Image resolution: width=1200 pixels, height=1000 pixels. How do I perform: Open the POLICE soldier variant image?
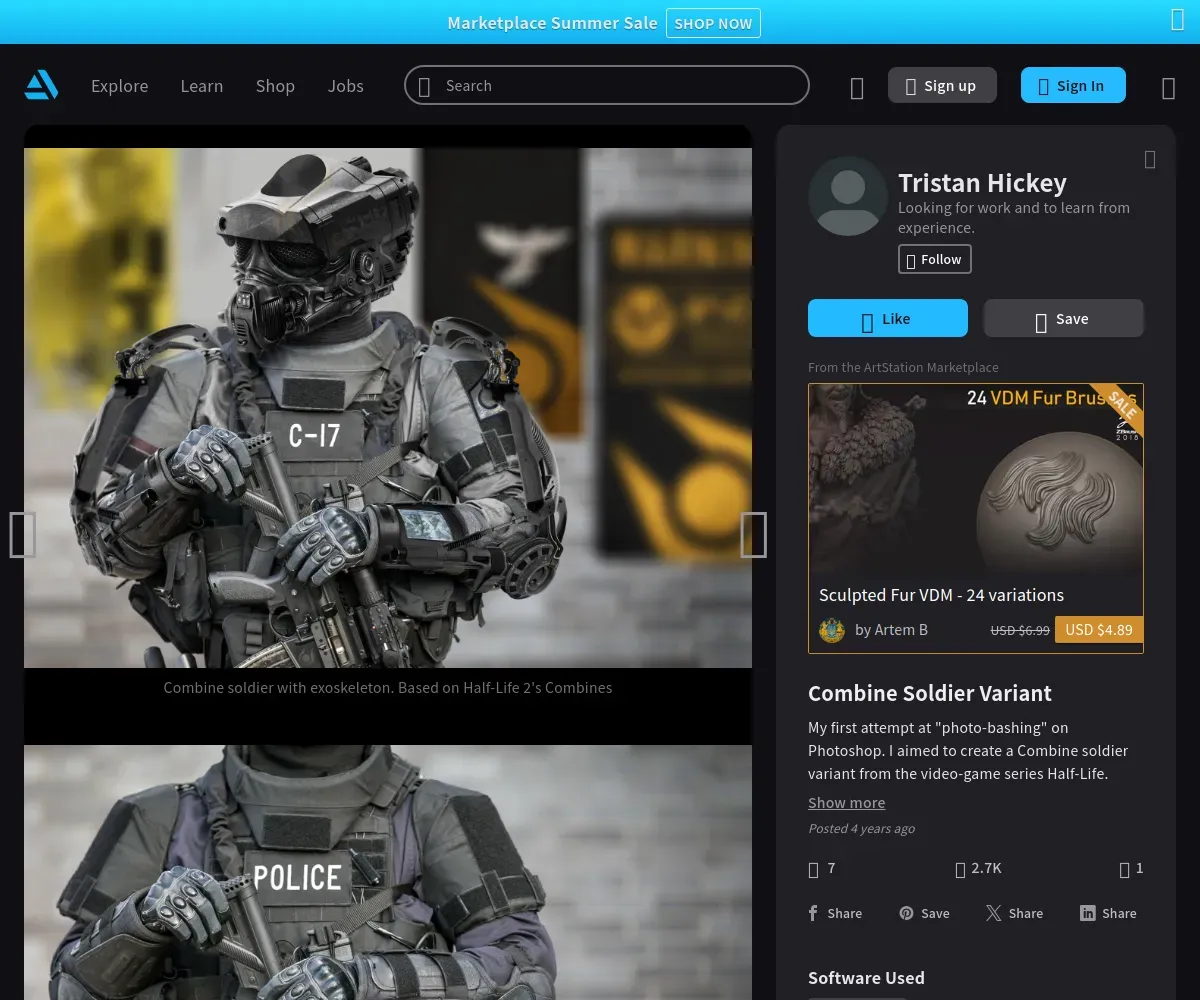pyautogui.click(x=388, y=872)
